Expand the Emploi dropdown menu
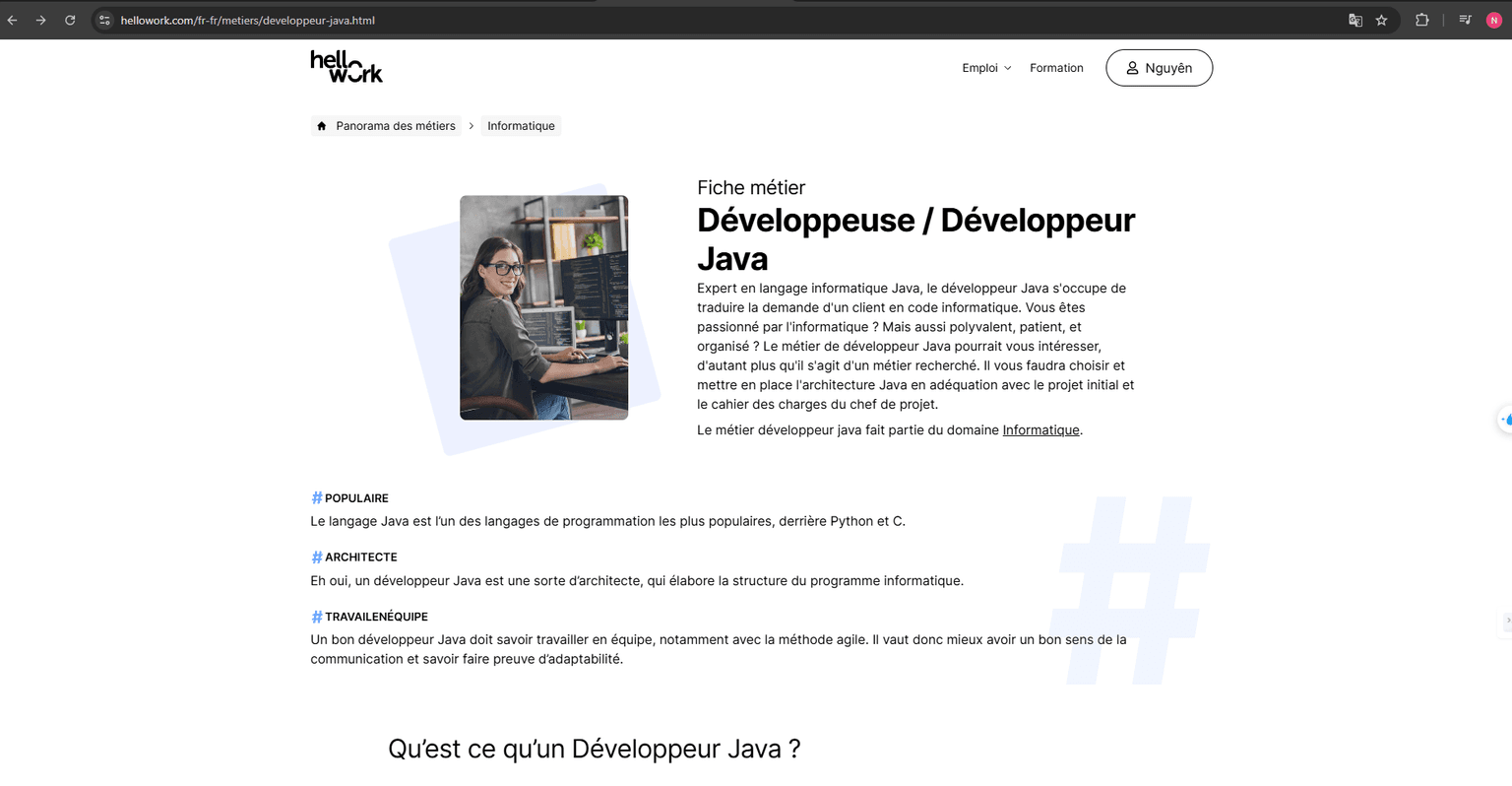 tap(986, 68)
